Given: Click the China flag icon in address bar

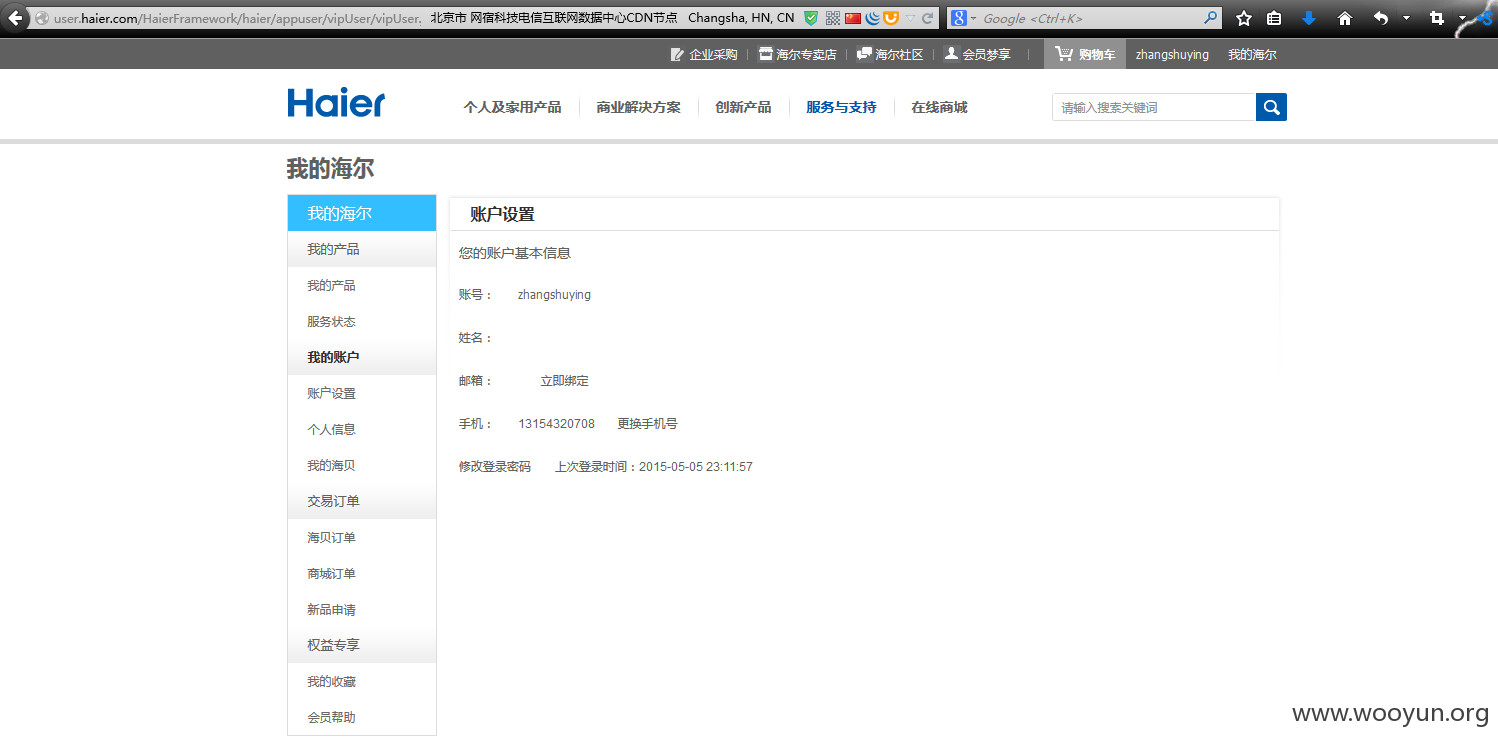Looking at the screenshot, I should (x=853, y=18).
